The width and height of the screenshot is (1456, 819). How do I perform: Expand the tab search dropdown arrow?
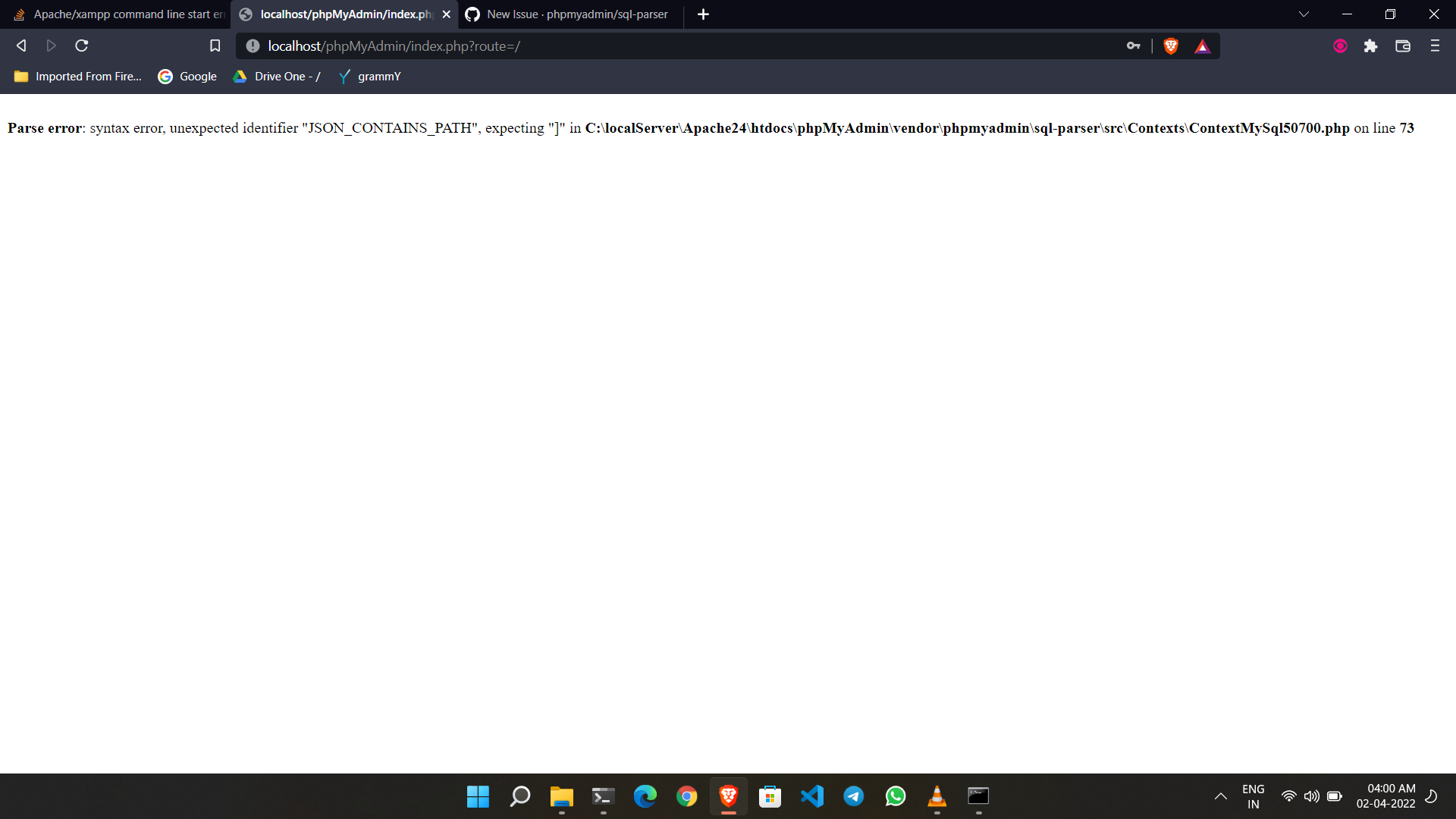click(x=1304, y=14)
